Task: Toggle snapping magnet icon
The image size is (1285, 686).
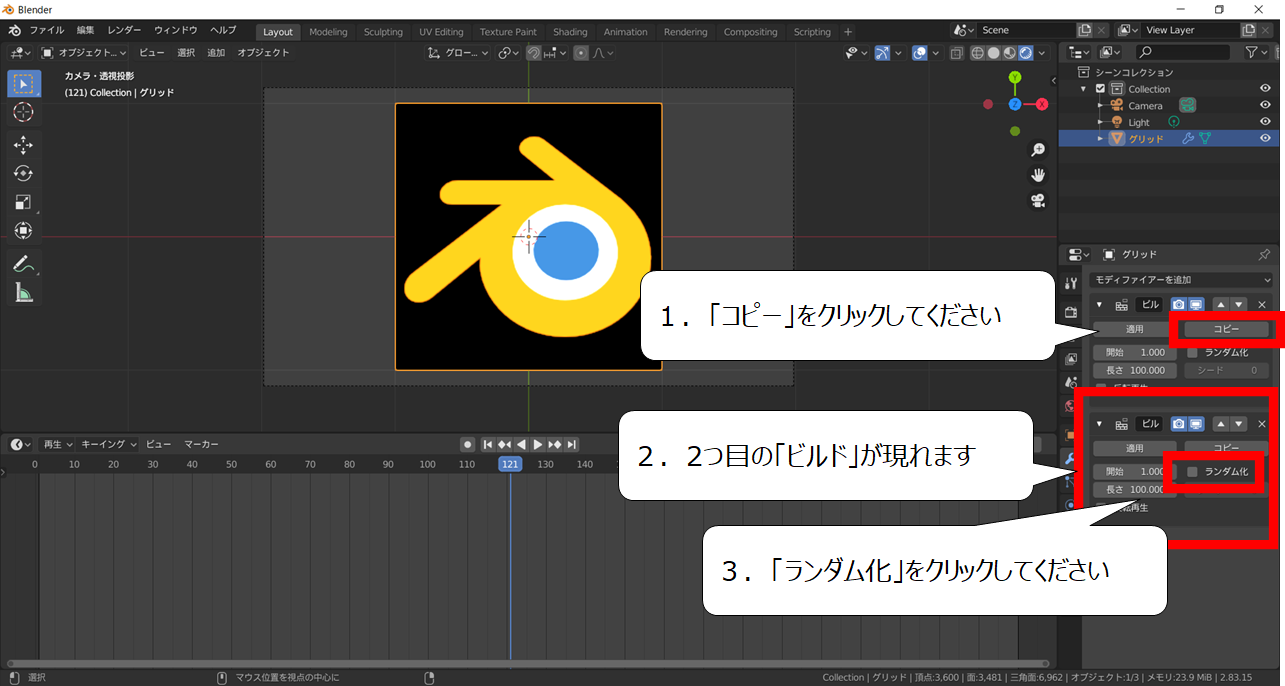Action: point(535,53)
